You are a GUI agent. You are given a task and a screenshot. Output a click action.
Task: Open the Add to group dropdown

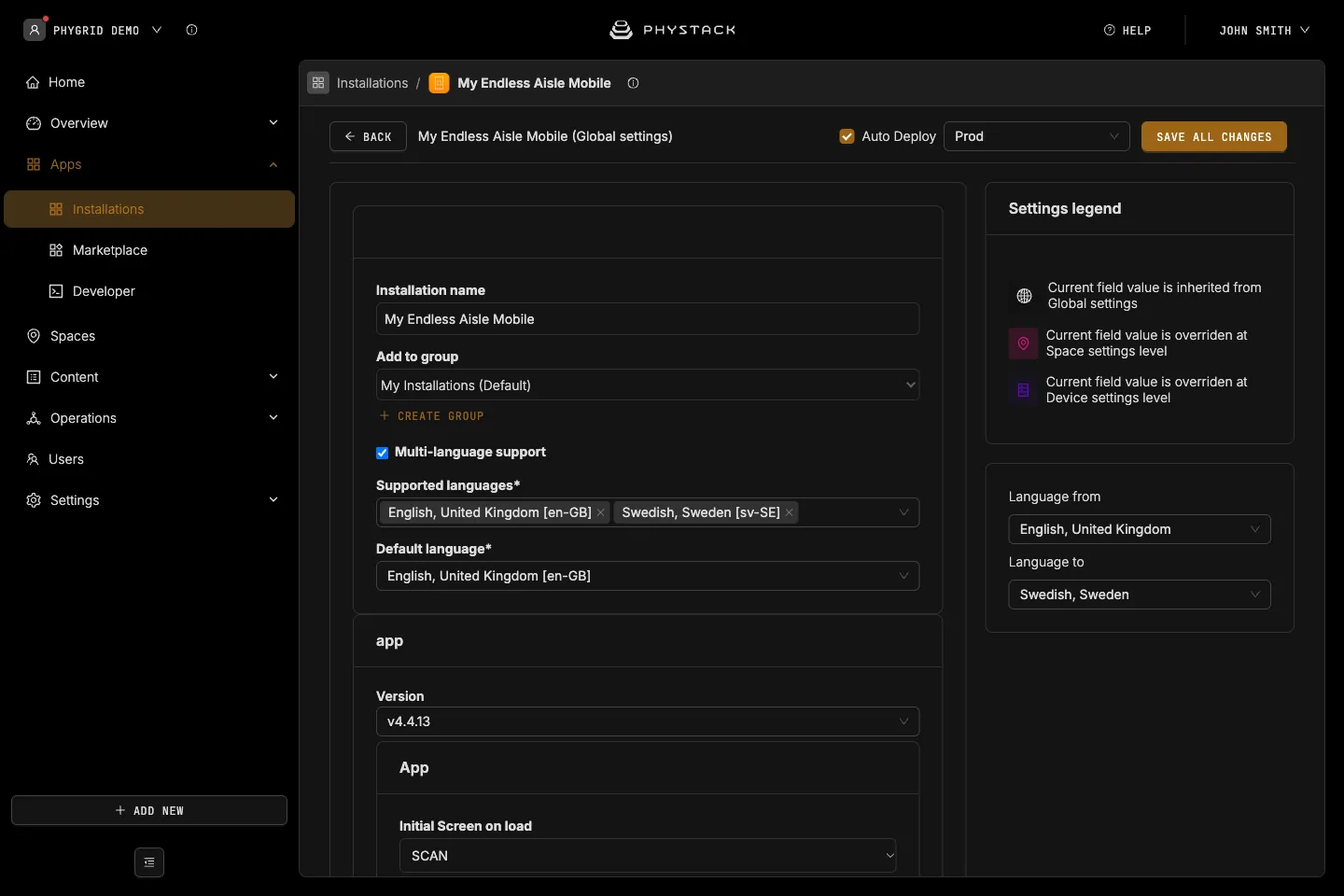648,385
